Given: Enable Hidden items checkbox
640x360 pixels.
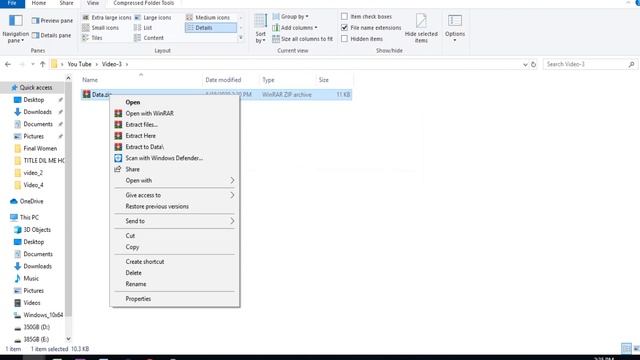Looking at the screenshot, I should point(344,39).
